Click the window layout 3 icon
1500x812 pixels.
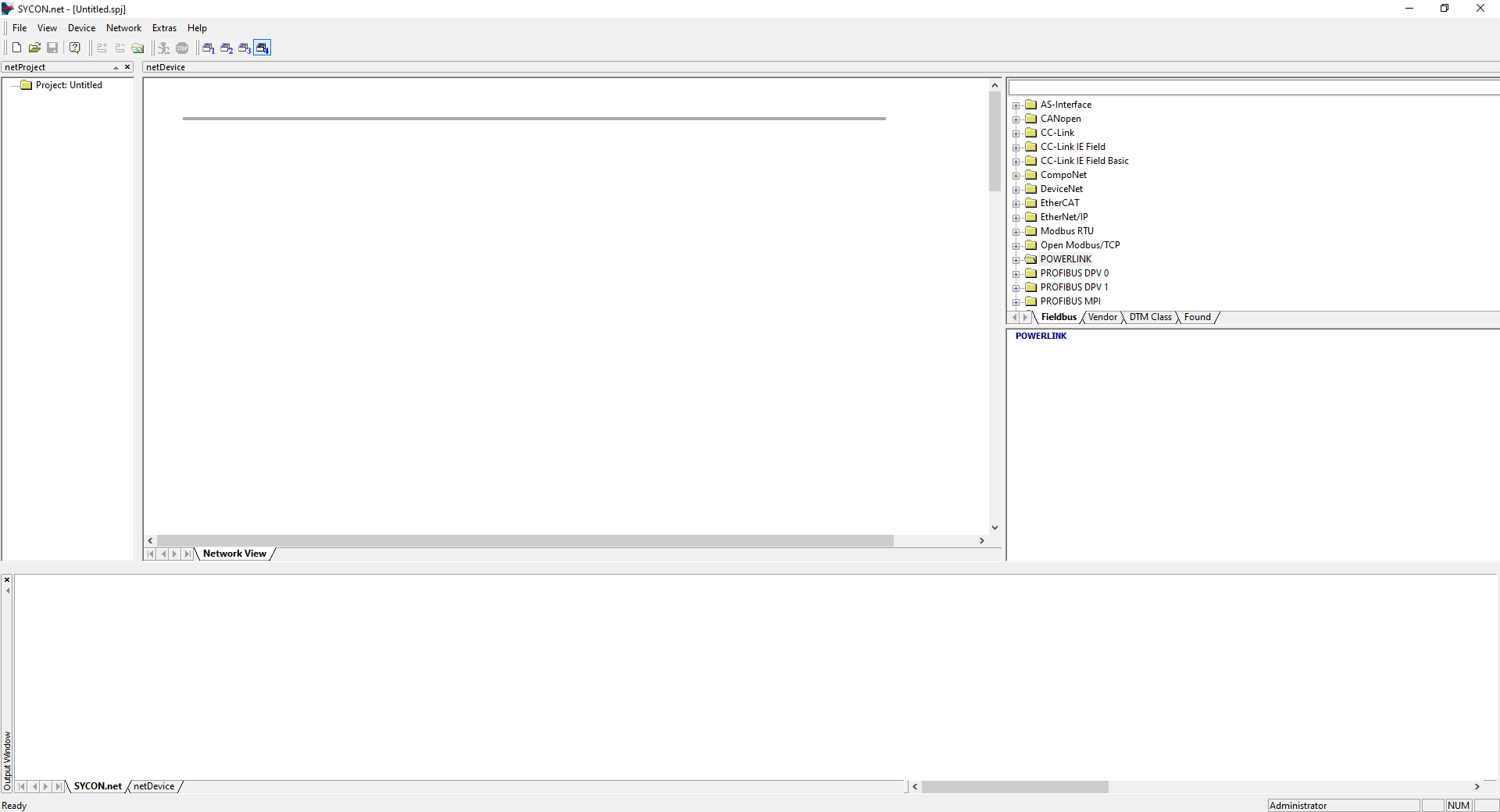(245, 48)
